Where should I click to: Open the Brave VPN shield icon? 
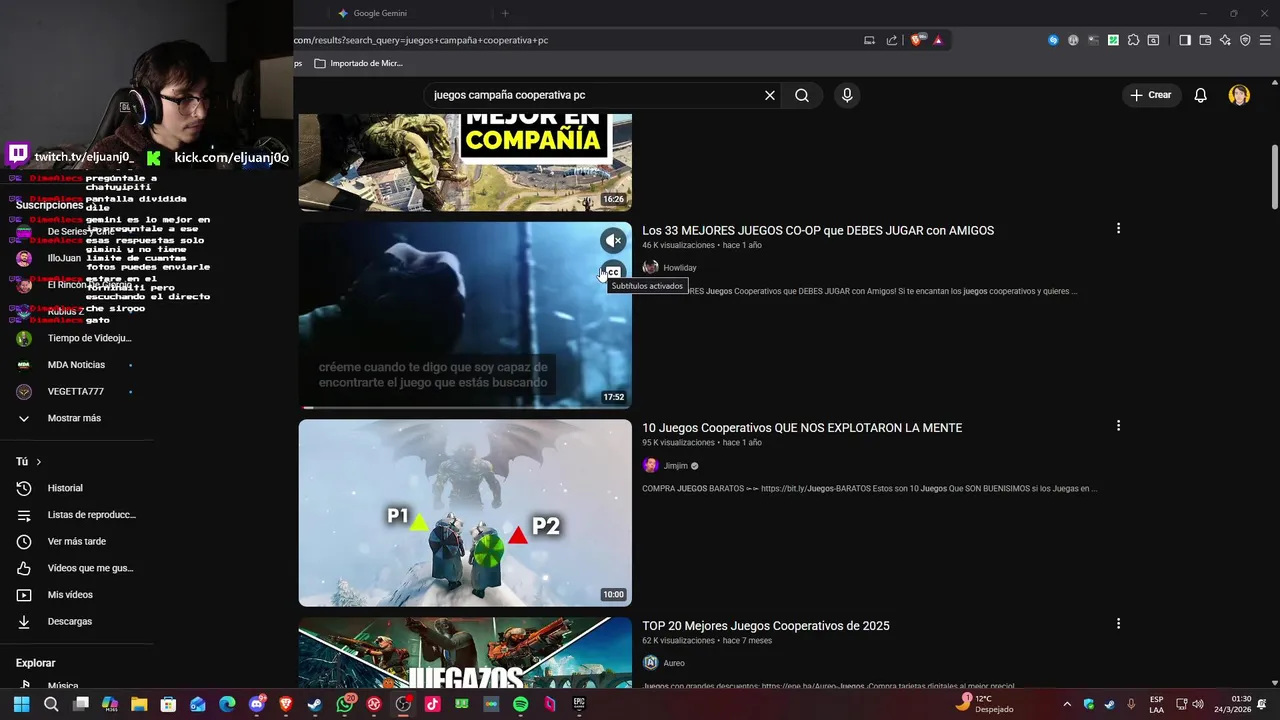pyautogui.click(x=1245, y=40)
